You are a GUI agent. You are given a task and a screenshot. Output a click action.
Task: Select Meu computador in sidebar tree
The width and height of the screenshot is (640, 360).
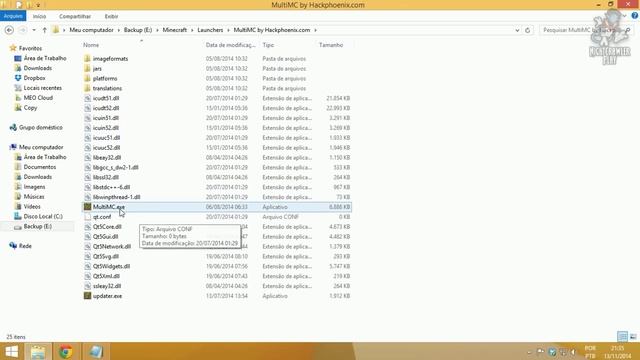[x=41, y=147]
